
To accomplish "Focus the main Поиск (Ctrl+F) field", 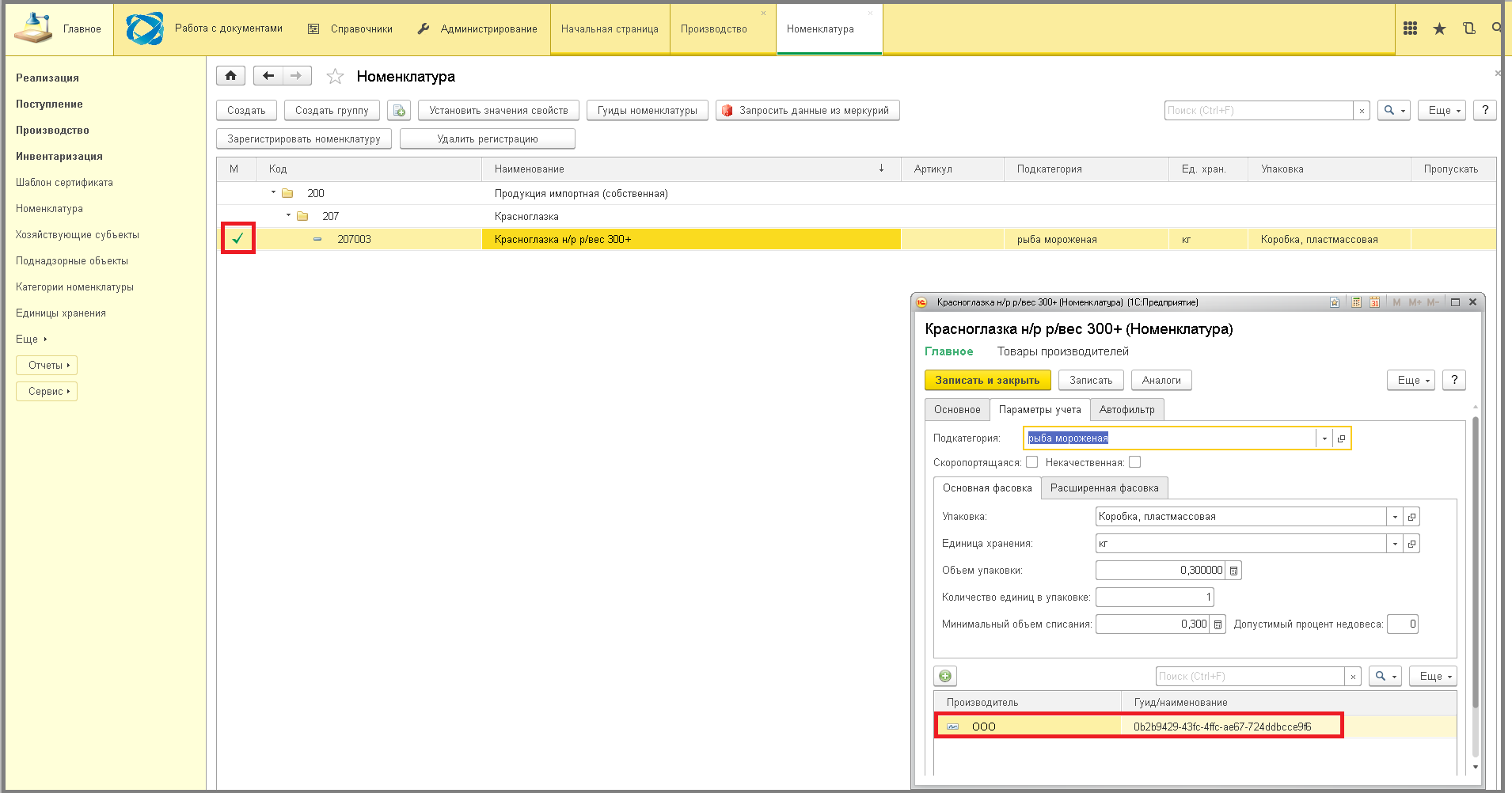I will [x=1259, y=111].
